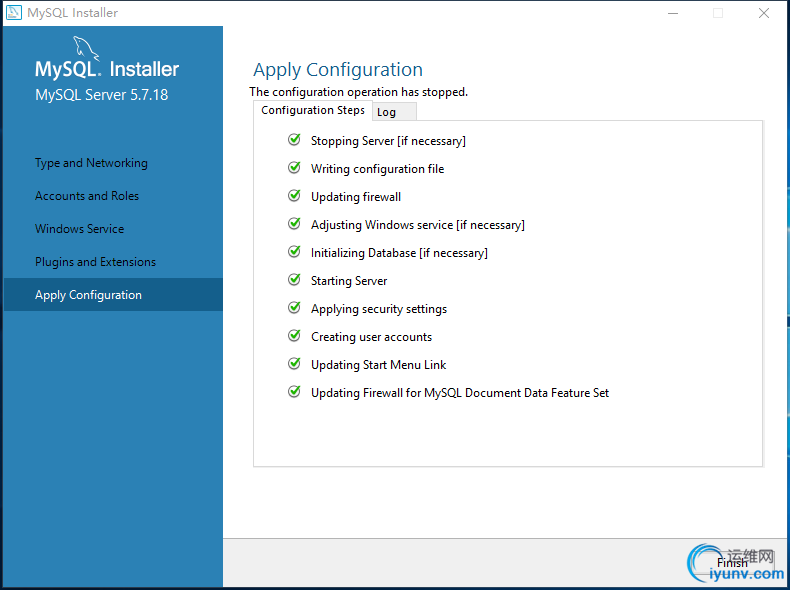The image size is (790, 590).
Task: Click the check icon for Updating Start Menu Link
Action: tap(294, 364)
